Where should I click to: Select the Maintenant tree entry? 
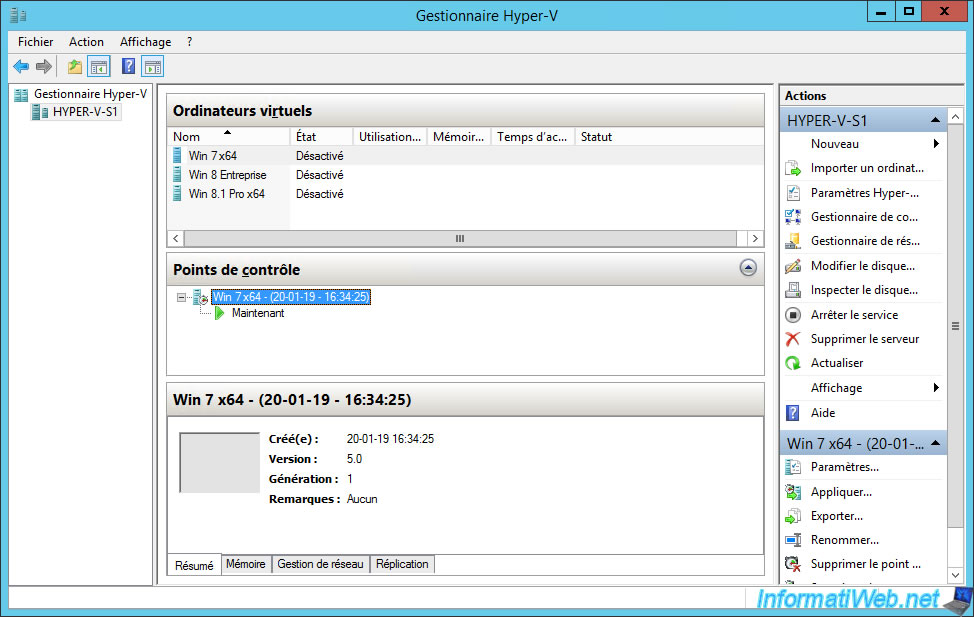(258, 313)
